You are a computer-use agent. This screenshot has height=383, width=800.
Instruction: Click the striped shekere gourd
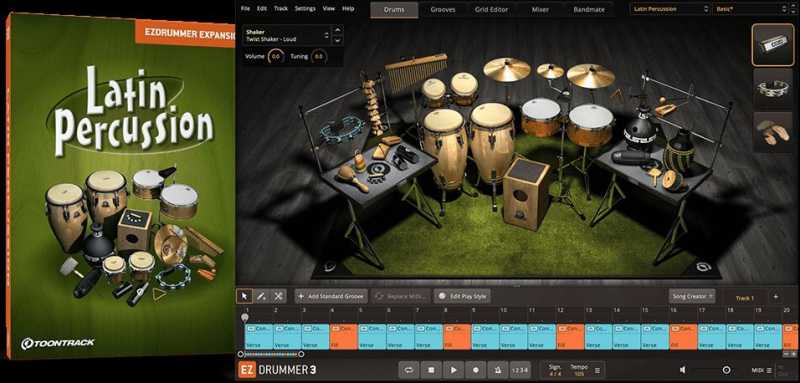click(679, 151)
